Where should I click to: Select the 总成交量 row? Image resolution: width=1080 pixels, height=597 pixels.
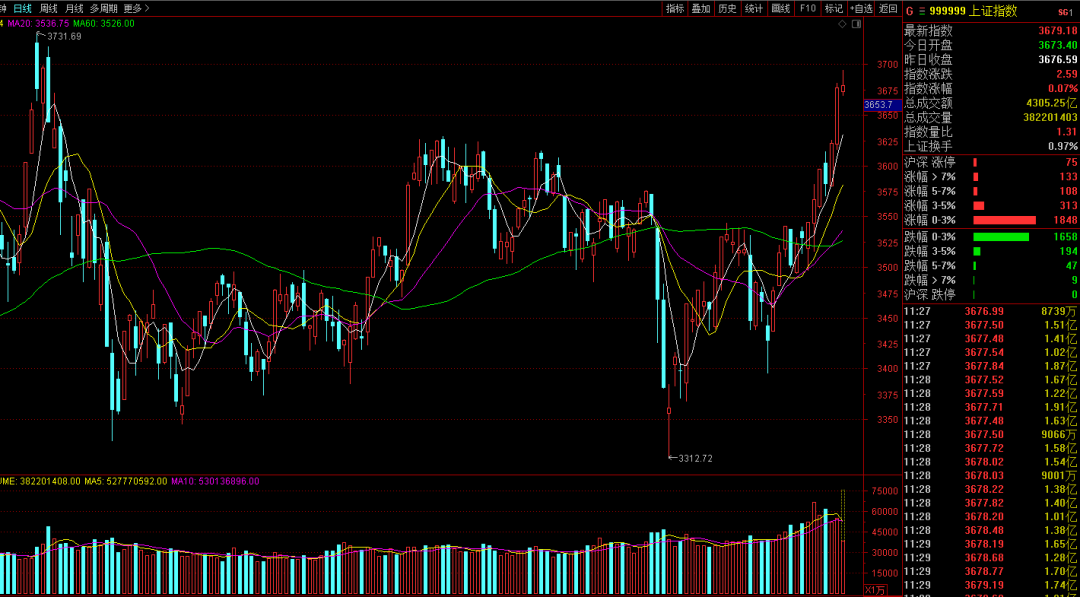pos(991,117)
